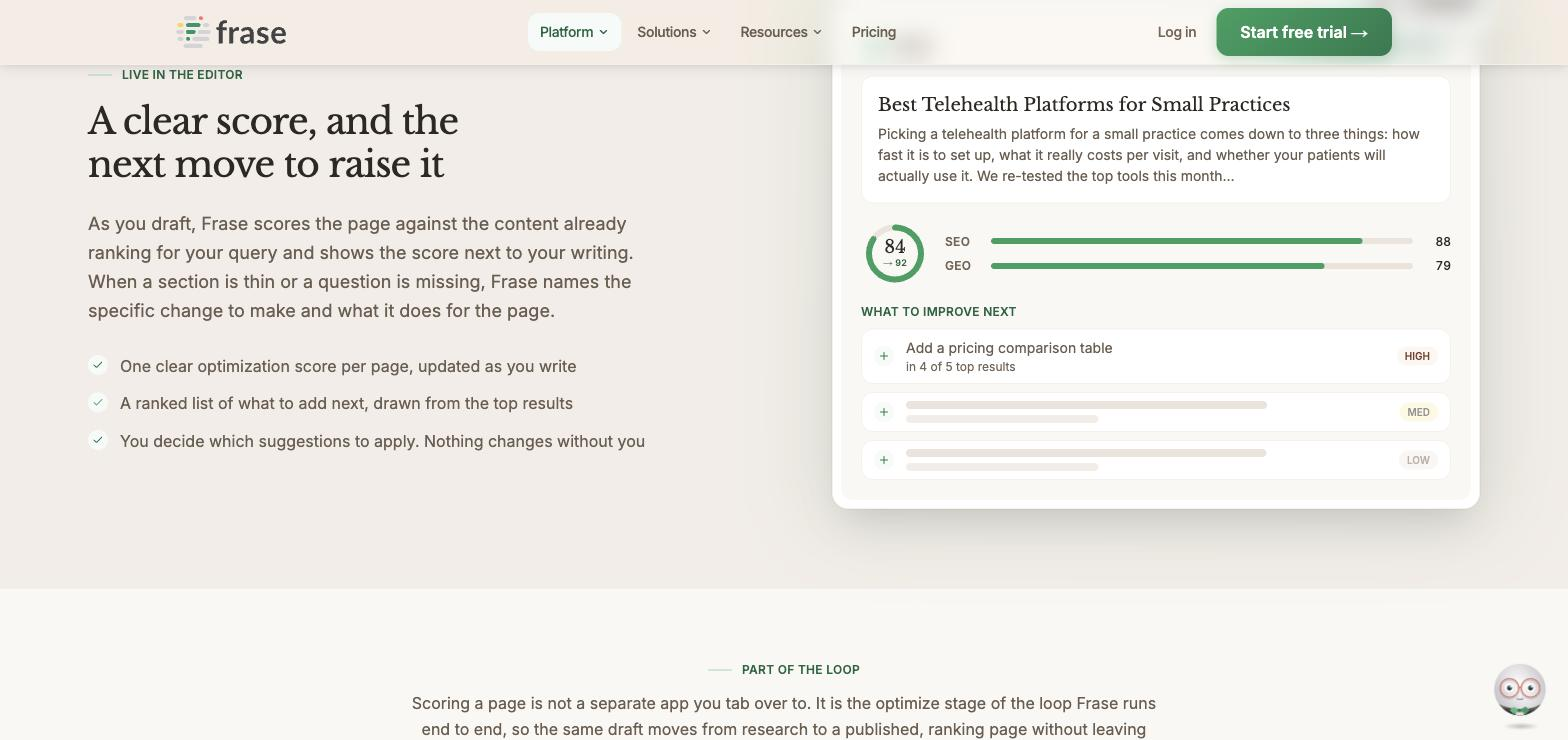
Task: Expand the Solutions dropdown menu
Action: coord(674,32)
